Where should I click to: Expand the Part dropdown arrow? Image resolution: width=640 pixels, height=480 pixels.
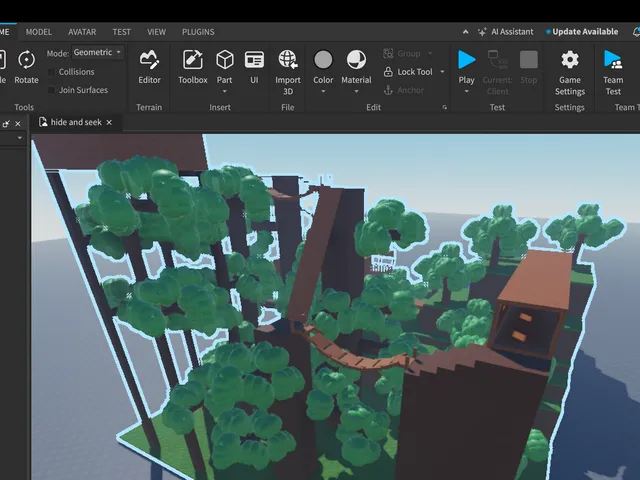(224, 91)
